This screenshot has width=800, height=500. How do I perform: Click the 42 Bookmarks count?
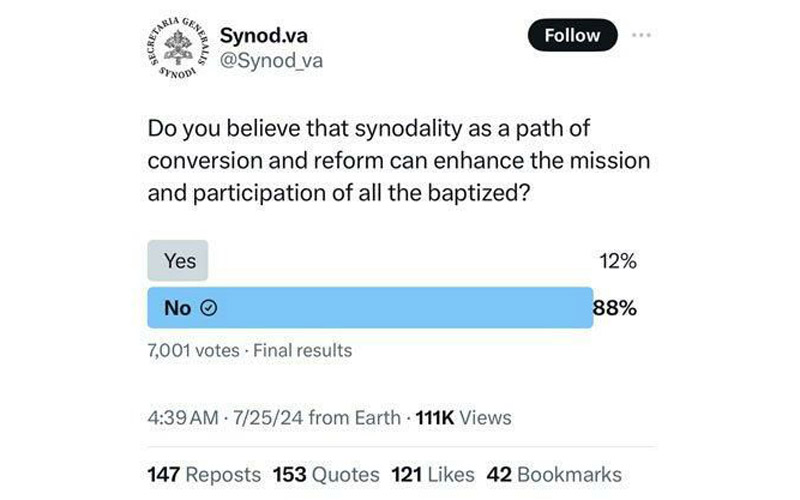pyautogui.click(x=553, y=474)
